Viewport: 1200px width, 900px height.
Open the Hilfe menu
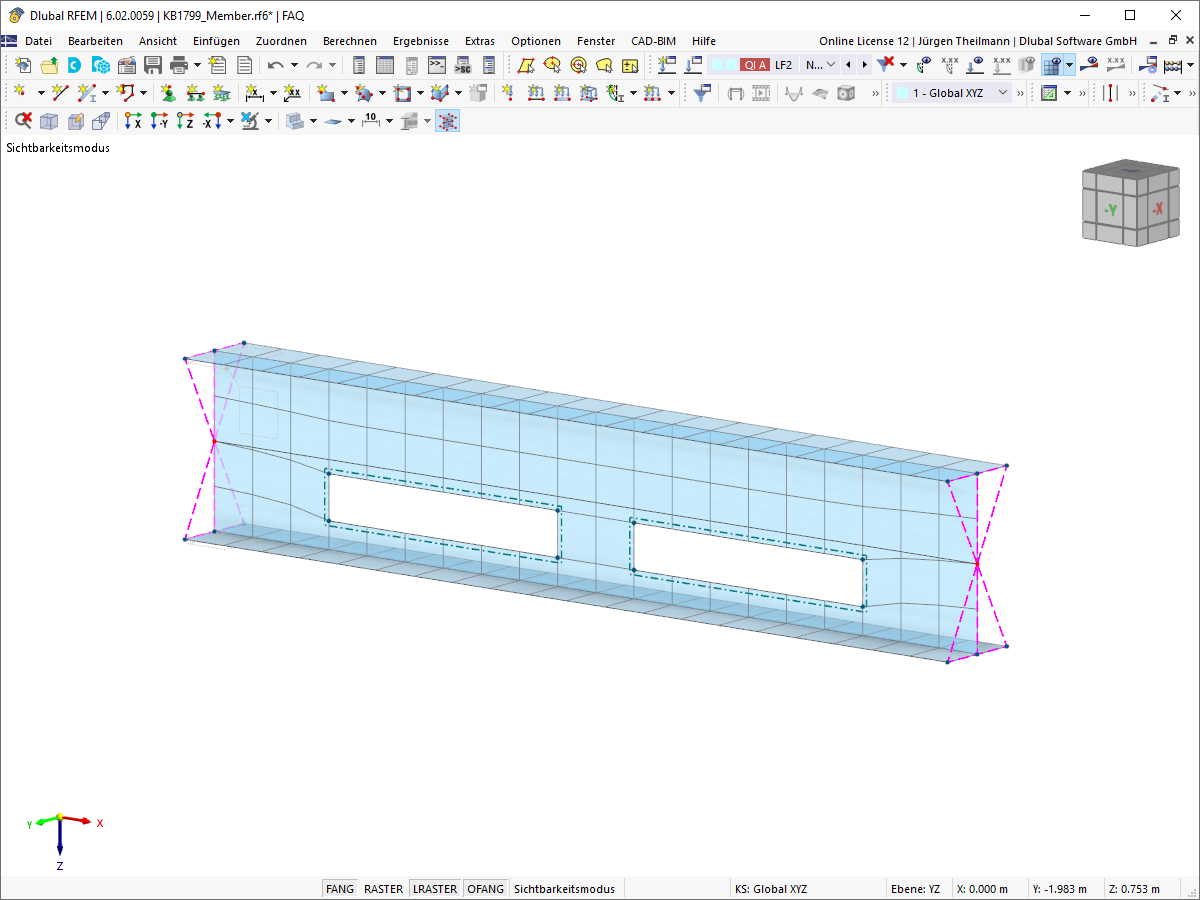[x=704, y=41]
